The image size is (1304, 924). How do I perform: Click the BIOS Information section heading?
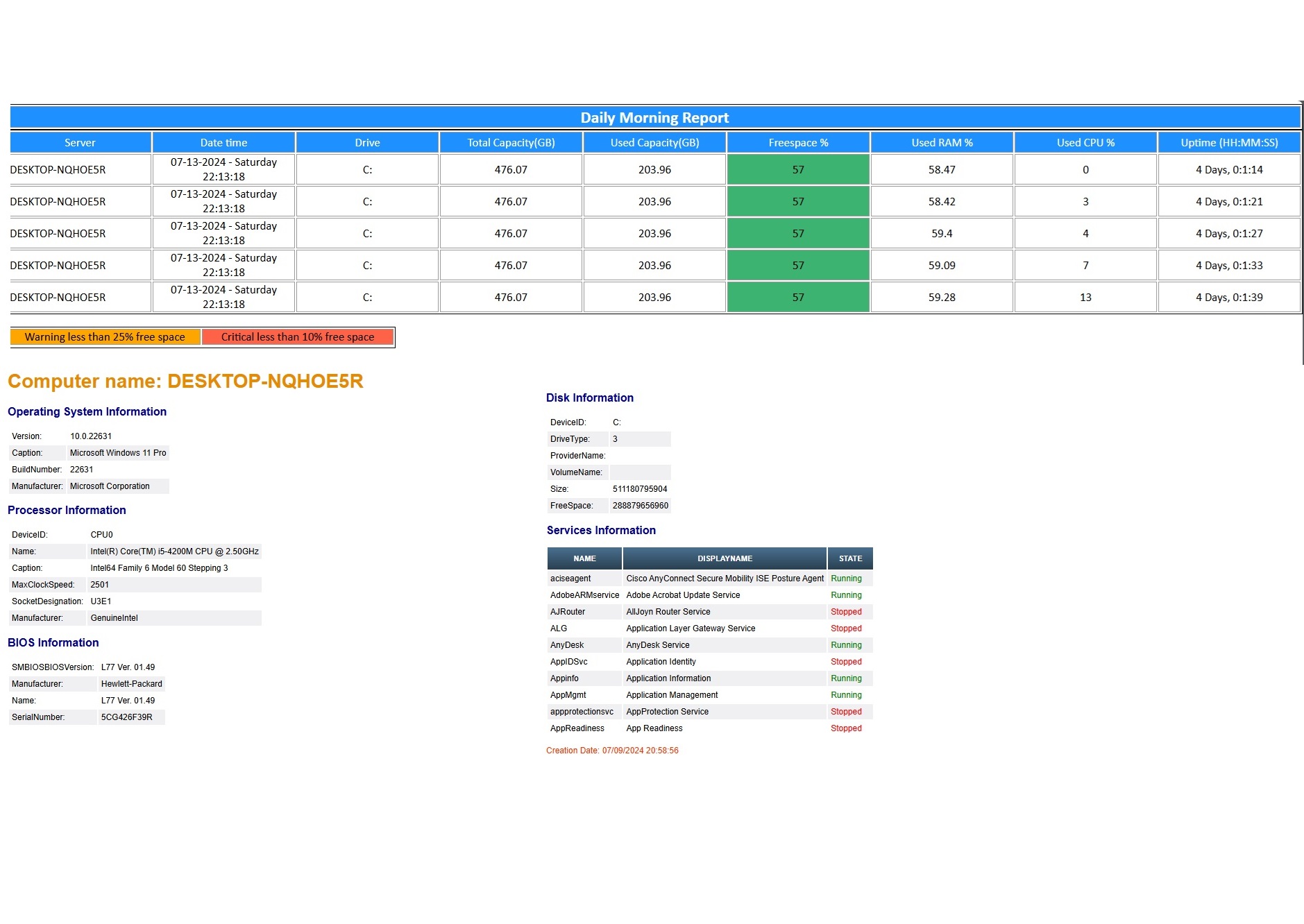(53, 643)
